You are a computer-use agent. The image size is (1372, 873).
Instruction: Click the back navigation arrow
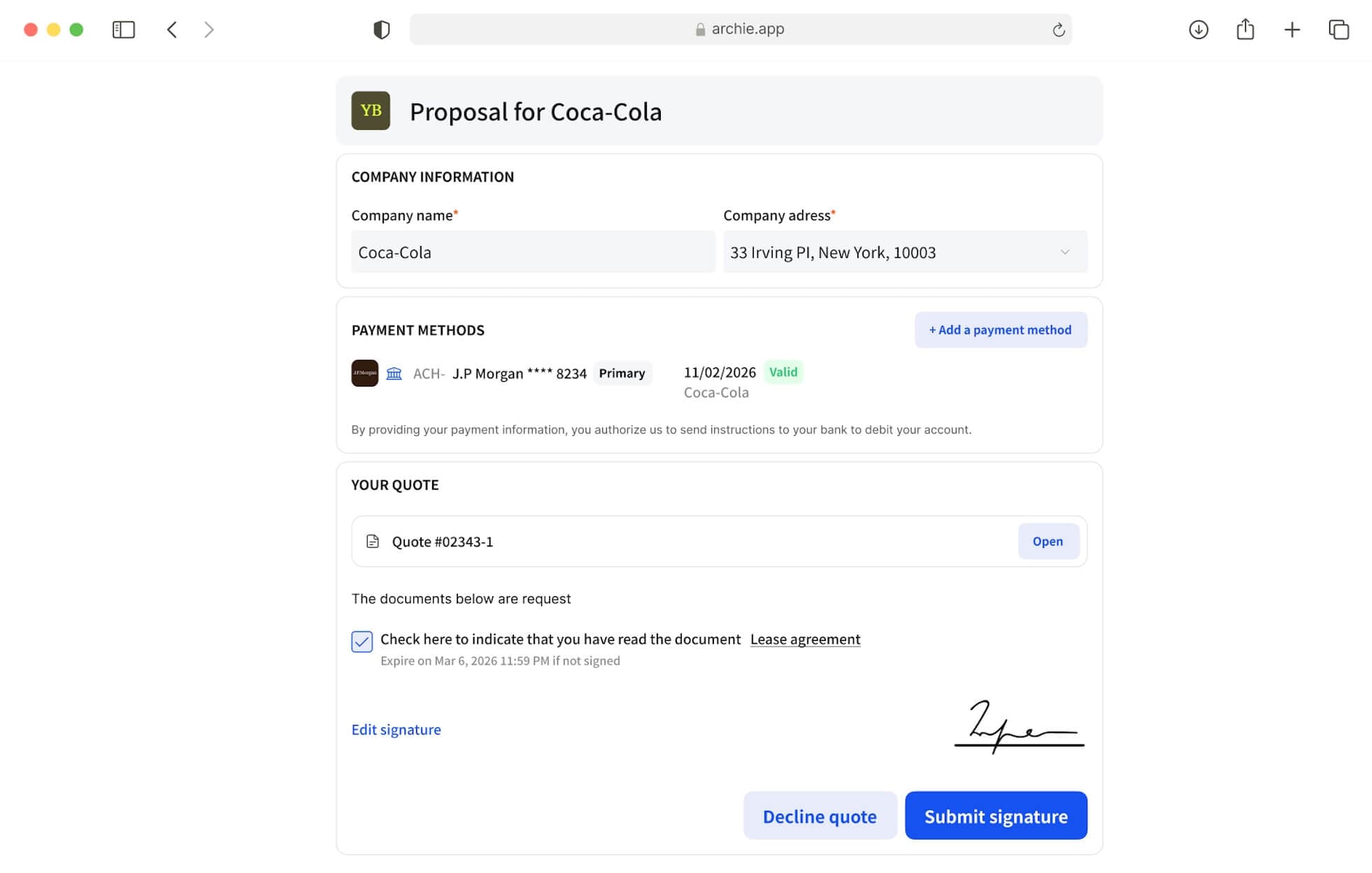(x=171, y=29)
